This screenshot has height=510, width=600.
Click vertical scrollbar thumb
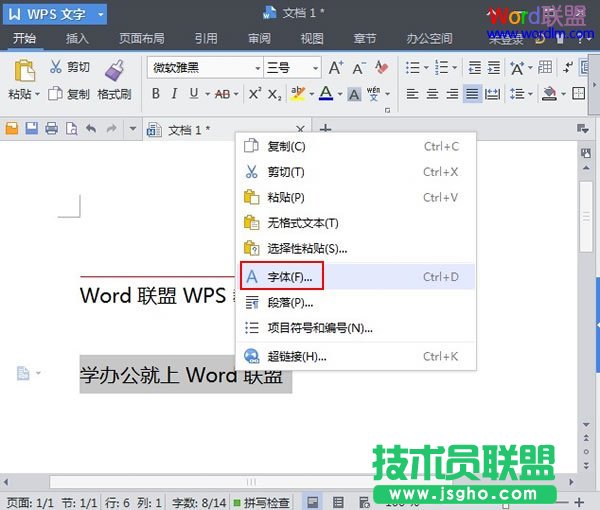(586, 217)
